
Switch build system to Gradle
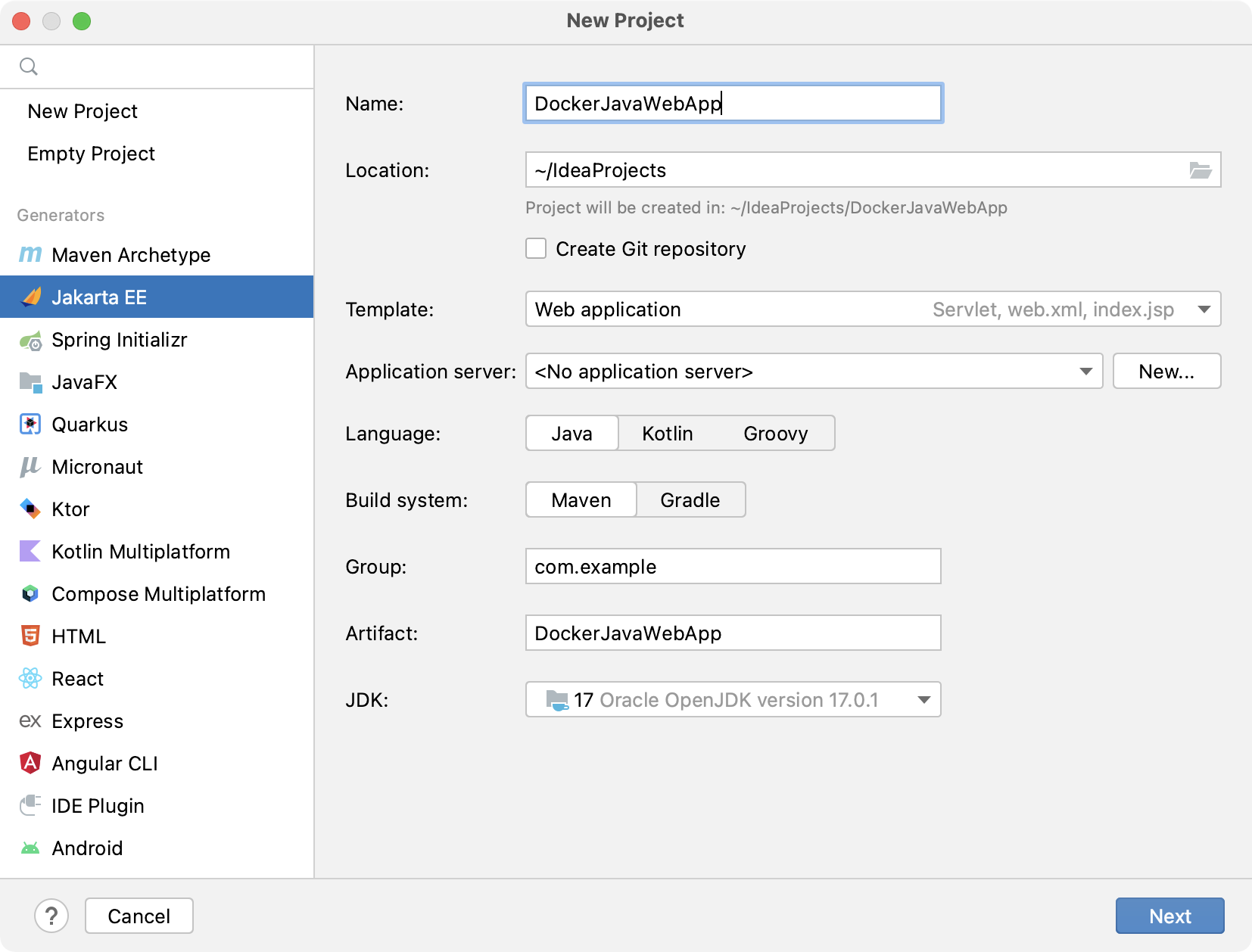point(690,499)
